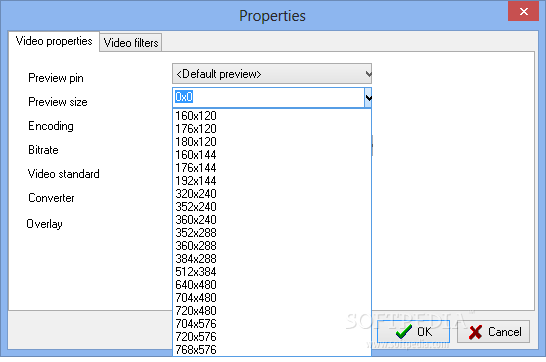The image size is (546, 362).
Task: Pick 192x144 in the dropdown list
Action: click(272, 181)
